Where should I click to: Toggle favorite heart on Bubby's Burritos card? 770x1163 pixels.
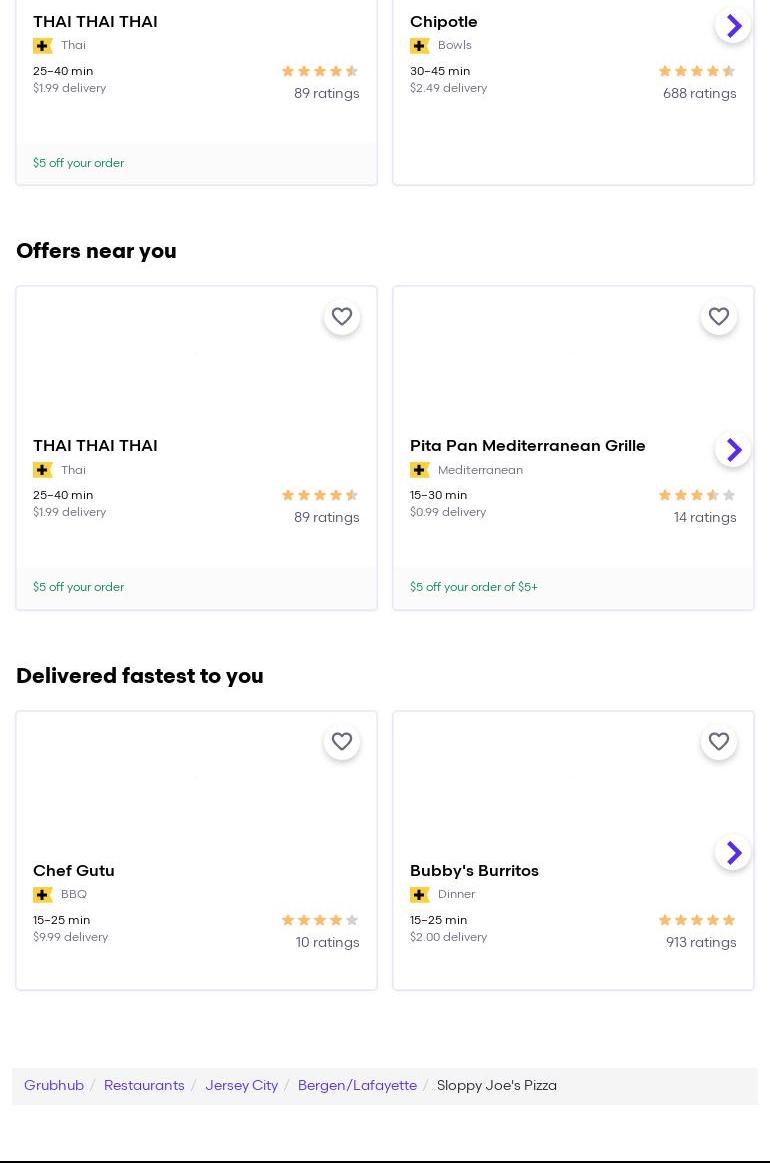(x=719, y=742)
